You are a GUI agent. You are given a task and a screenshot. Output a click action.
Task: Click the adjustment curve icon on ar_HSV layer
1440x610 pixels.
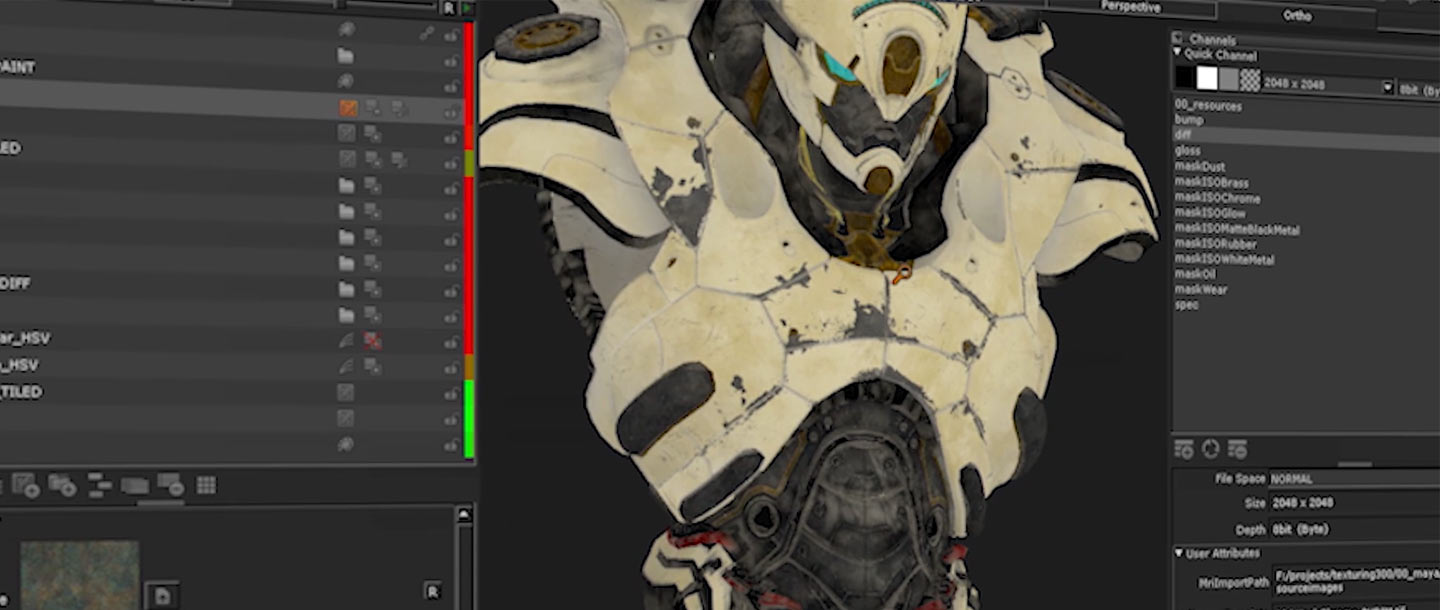tap(346, 340)
